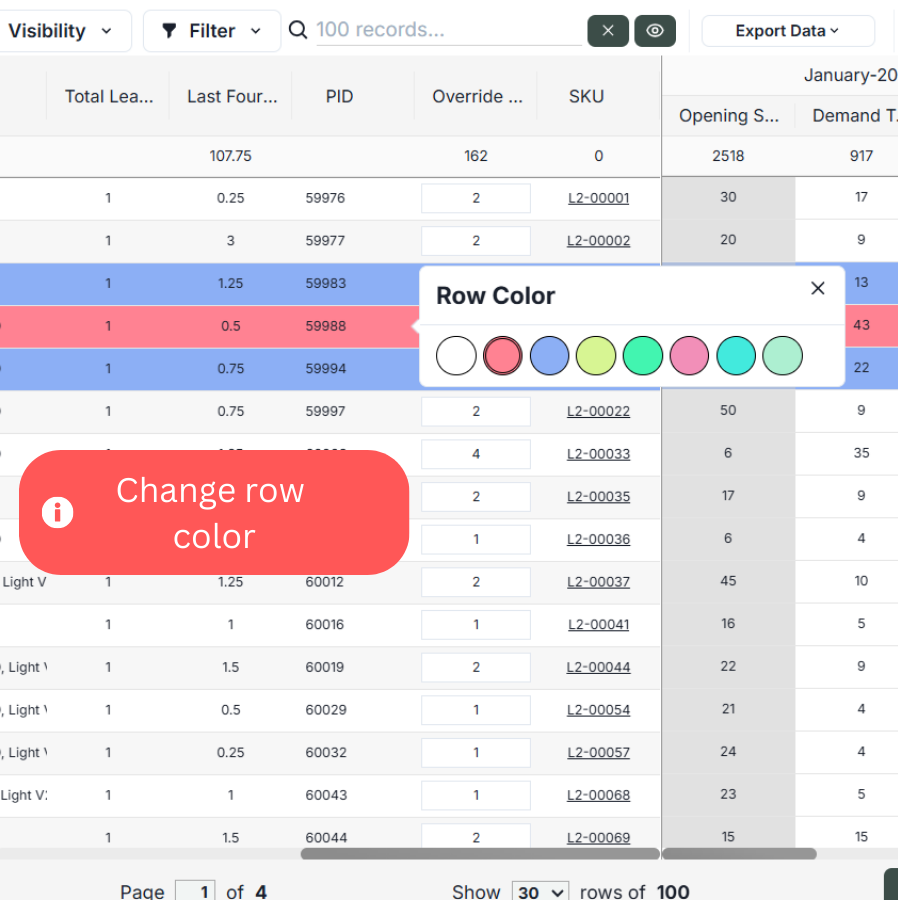
Task: Open the Visibility dropdown
Action: 60,31
